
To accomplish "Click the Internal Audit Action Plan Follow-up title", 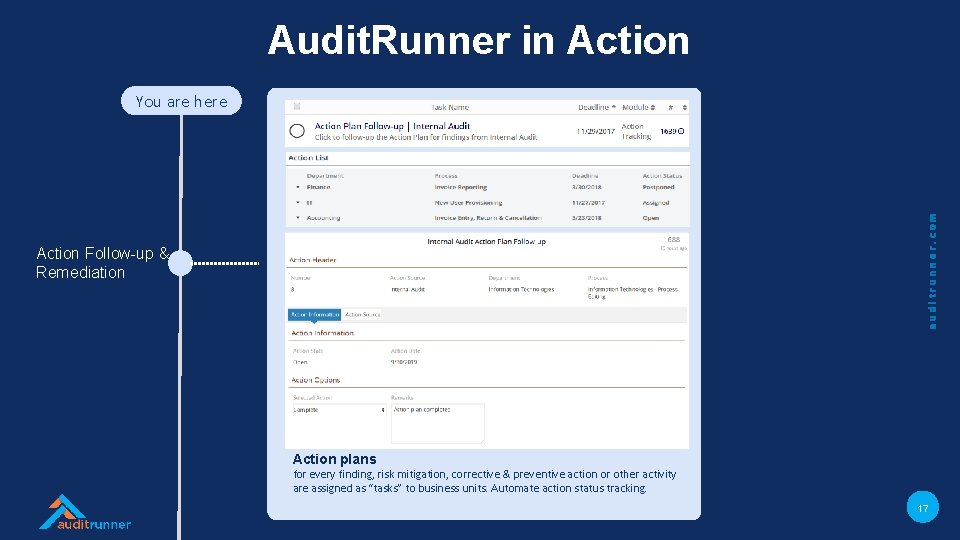I will tap(486, 242).
